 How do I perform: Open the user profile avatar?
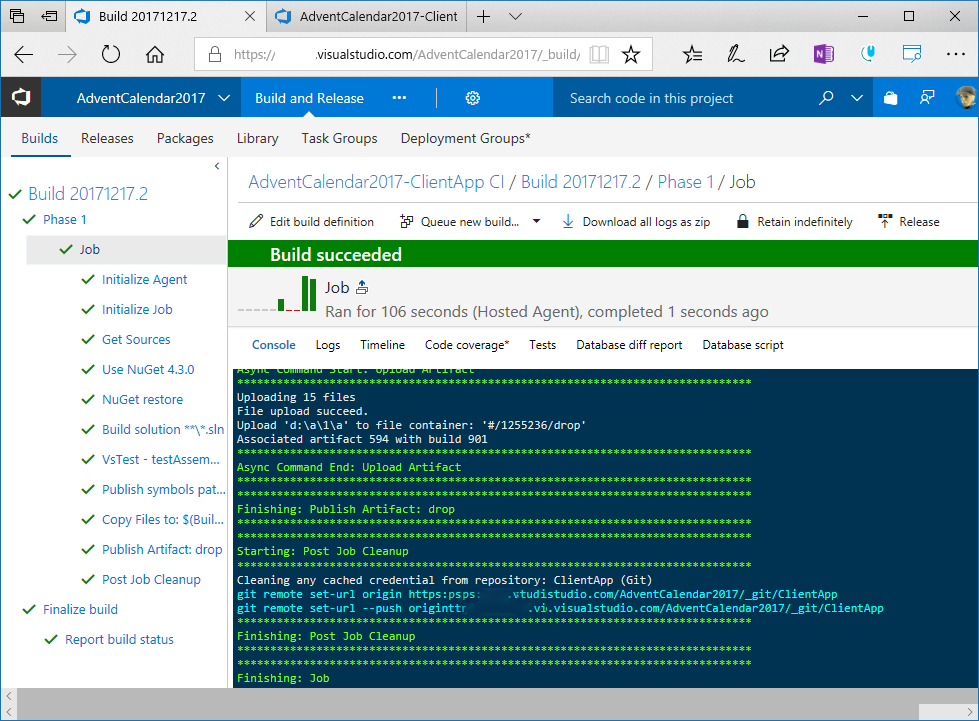[965, 97]
